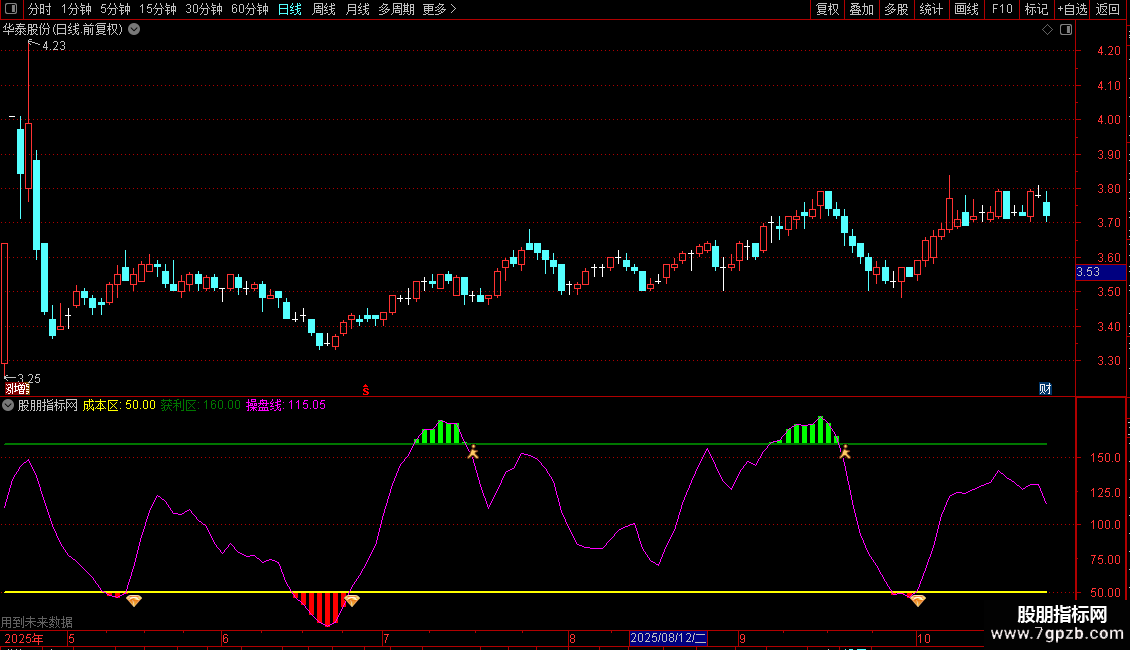Expand the 华泰股份 chart title dropdown
The height and width of the screenshot is (650, 1130).
[x=134, y=29]
